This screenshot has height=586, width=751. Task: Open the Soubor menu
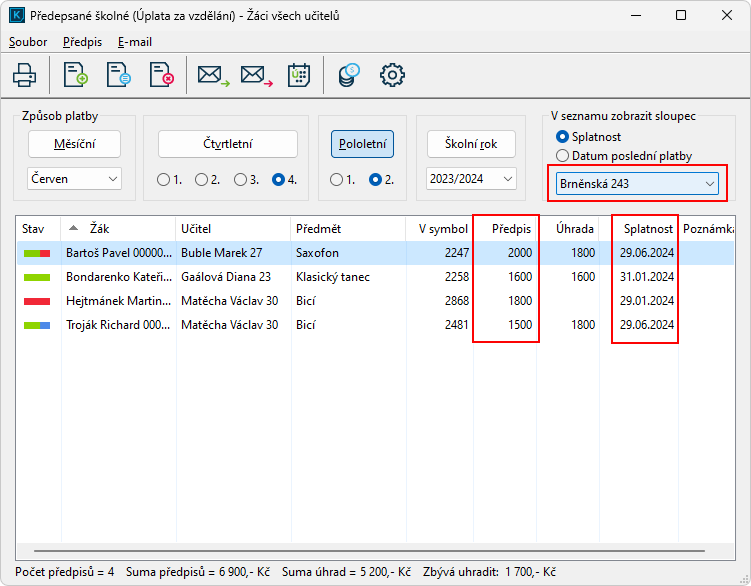(x=27, y=42)
